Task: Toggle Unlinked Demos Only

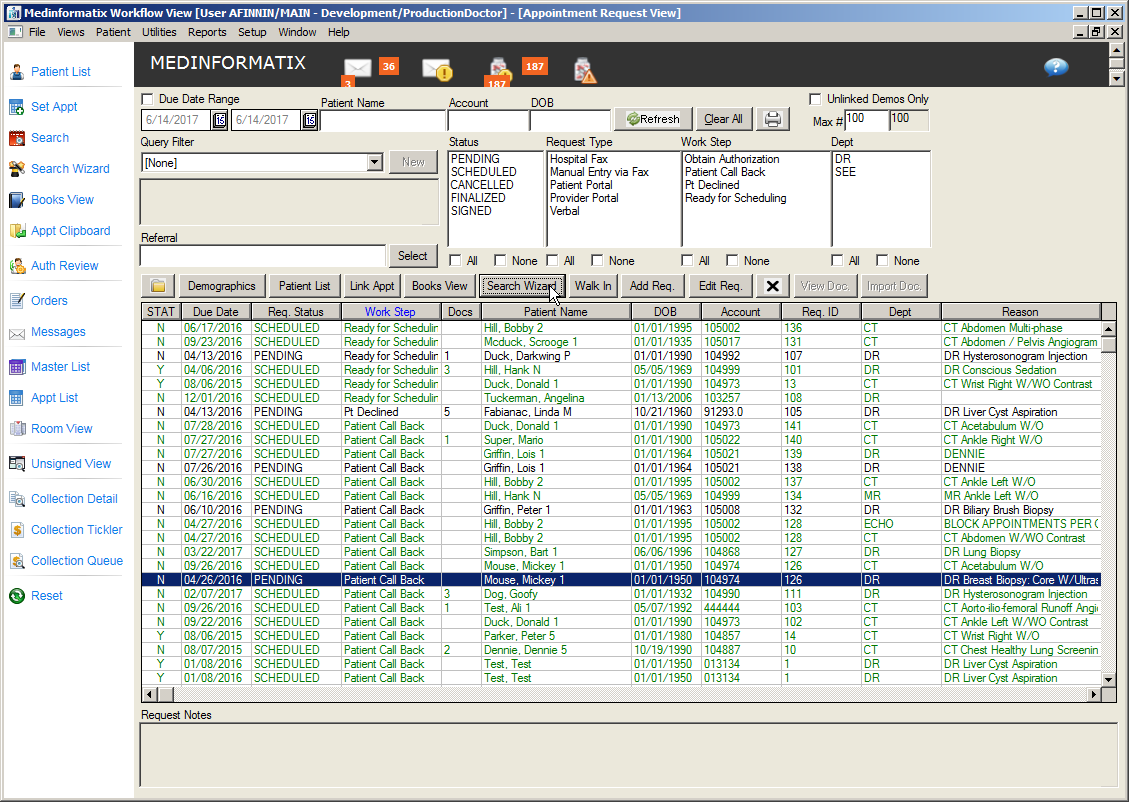Action: pos(815,98)
